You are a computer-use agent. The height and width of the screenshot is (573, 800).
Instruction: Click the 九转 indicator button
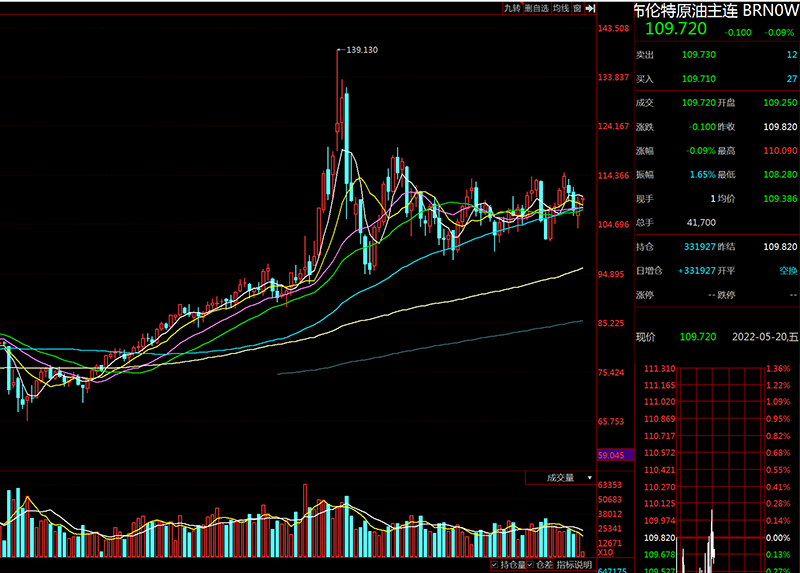[513, 8]
